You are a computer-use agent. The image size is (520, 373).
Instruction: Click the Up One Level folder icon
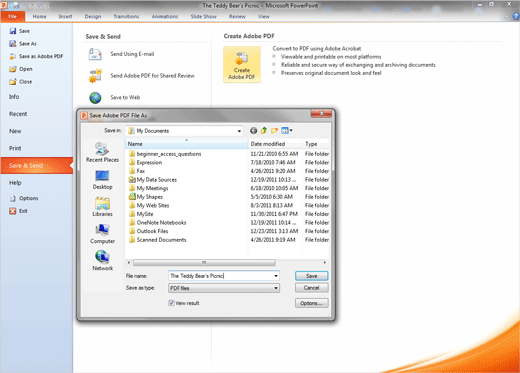pyautogui.click(x=264, y=131)
